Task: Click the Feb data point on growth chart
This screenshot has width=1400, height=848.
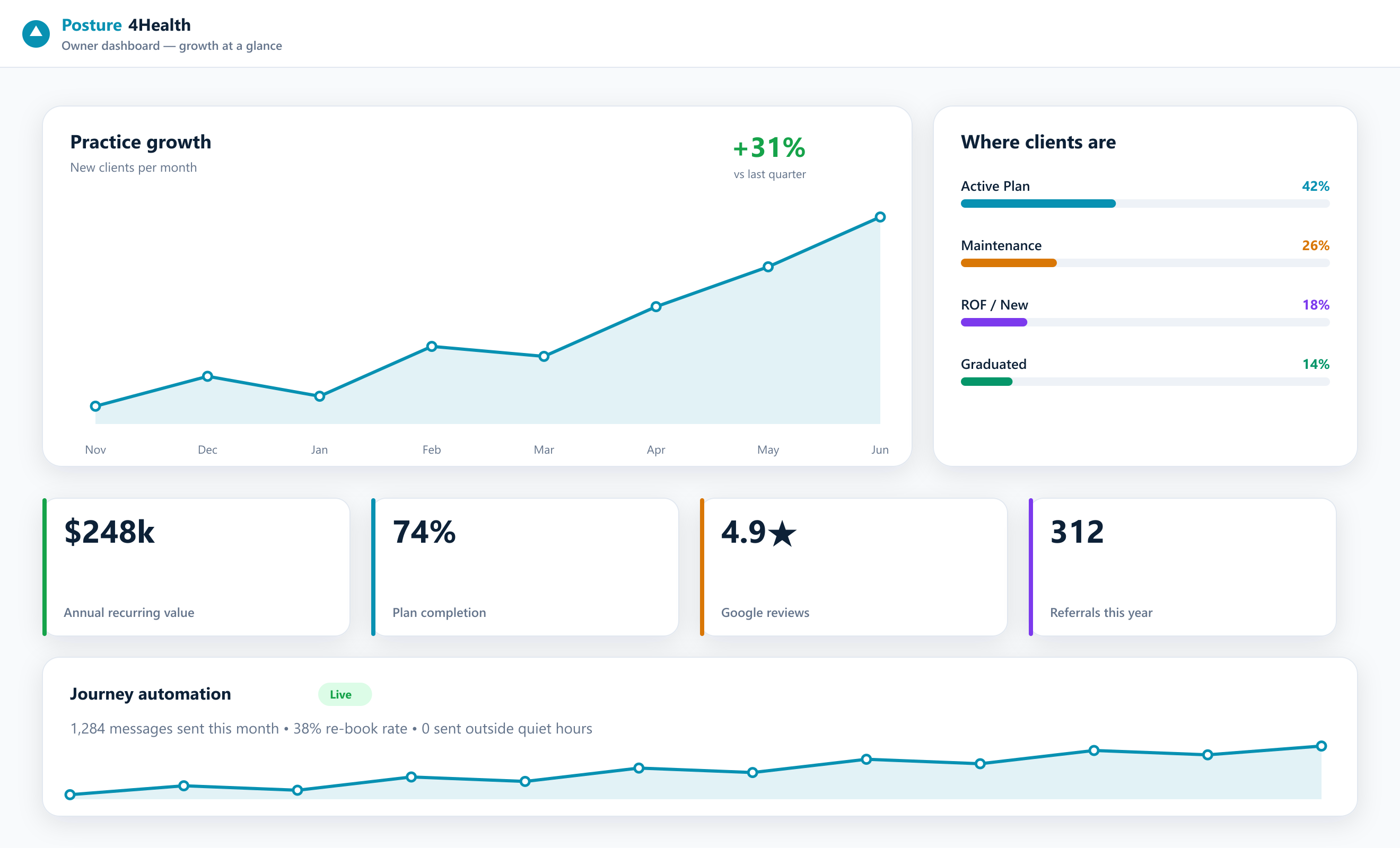Action: tap(432, 347)
